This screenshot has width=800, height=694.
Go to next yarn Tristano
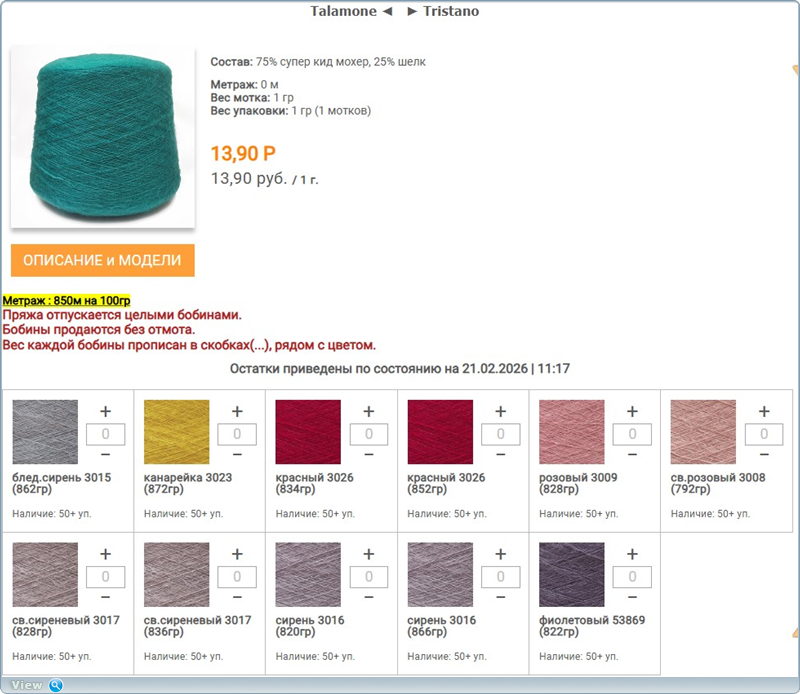point(443,11)
